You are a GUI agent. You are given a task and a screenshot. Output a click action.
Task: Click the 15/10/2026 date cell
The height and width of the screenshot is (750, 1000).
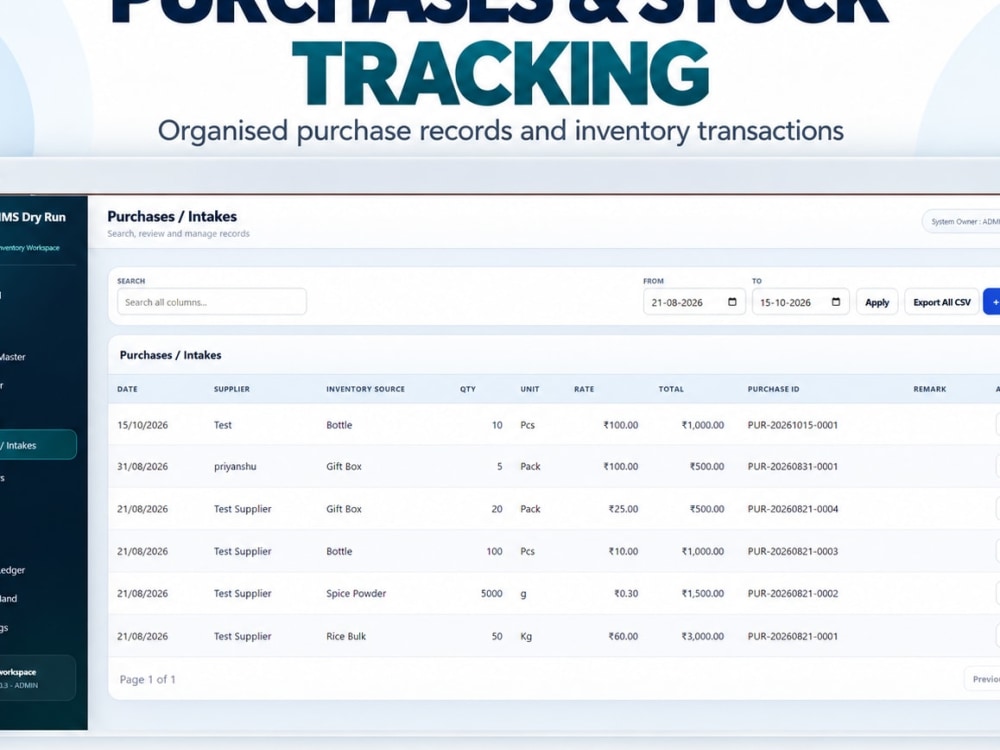[143, 425]
